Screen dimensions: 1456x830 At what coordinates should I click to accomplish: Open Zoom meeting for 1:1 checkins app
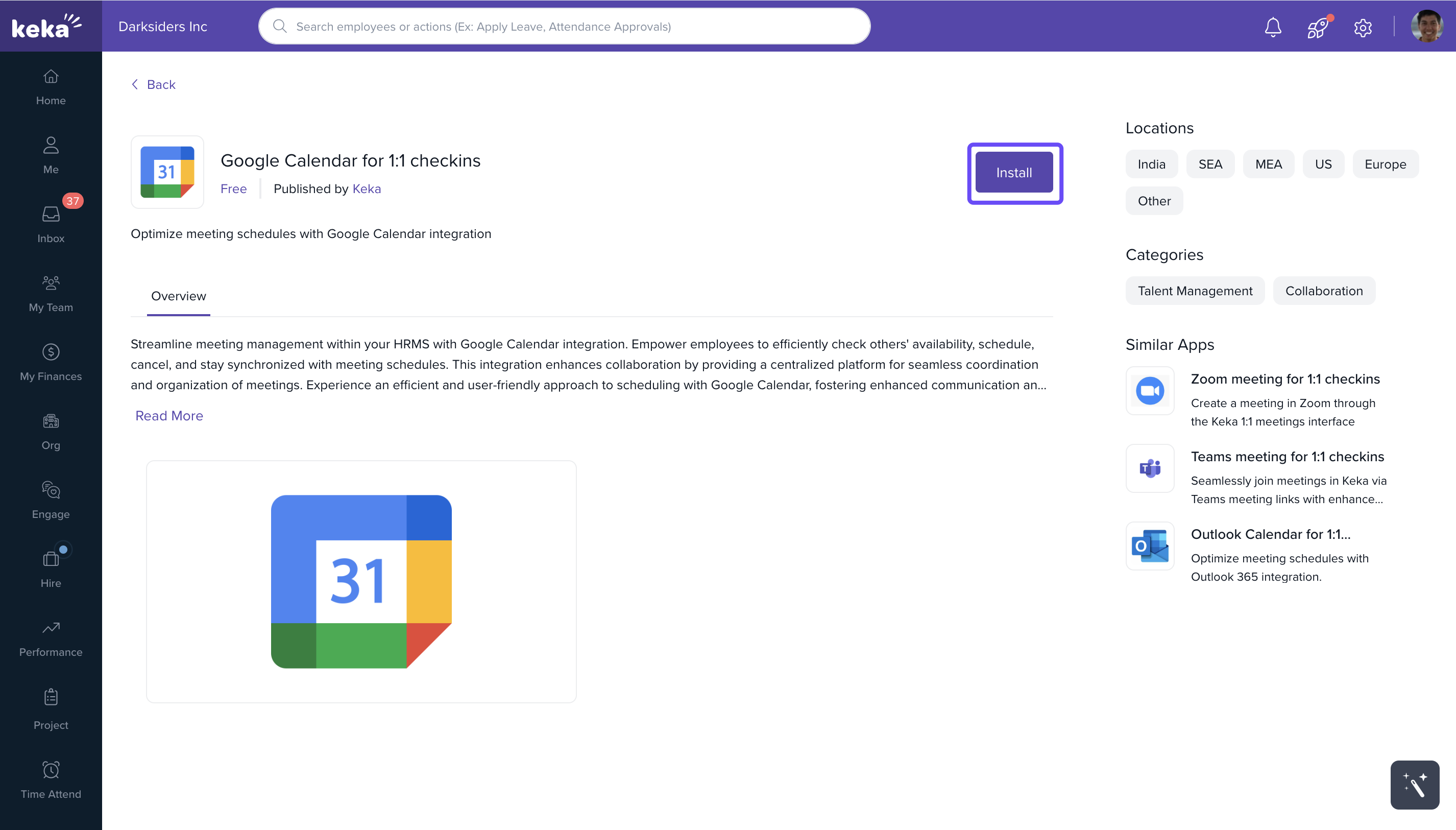(x=1285, y=379)
